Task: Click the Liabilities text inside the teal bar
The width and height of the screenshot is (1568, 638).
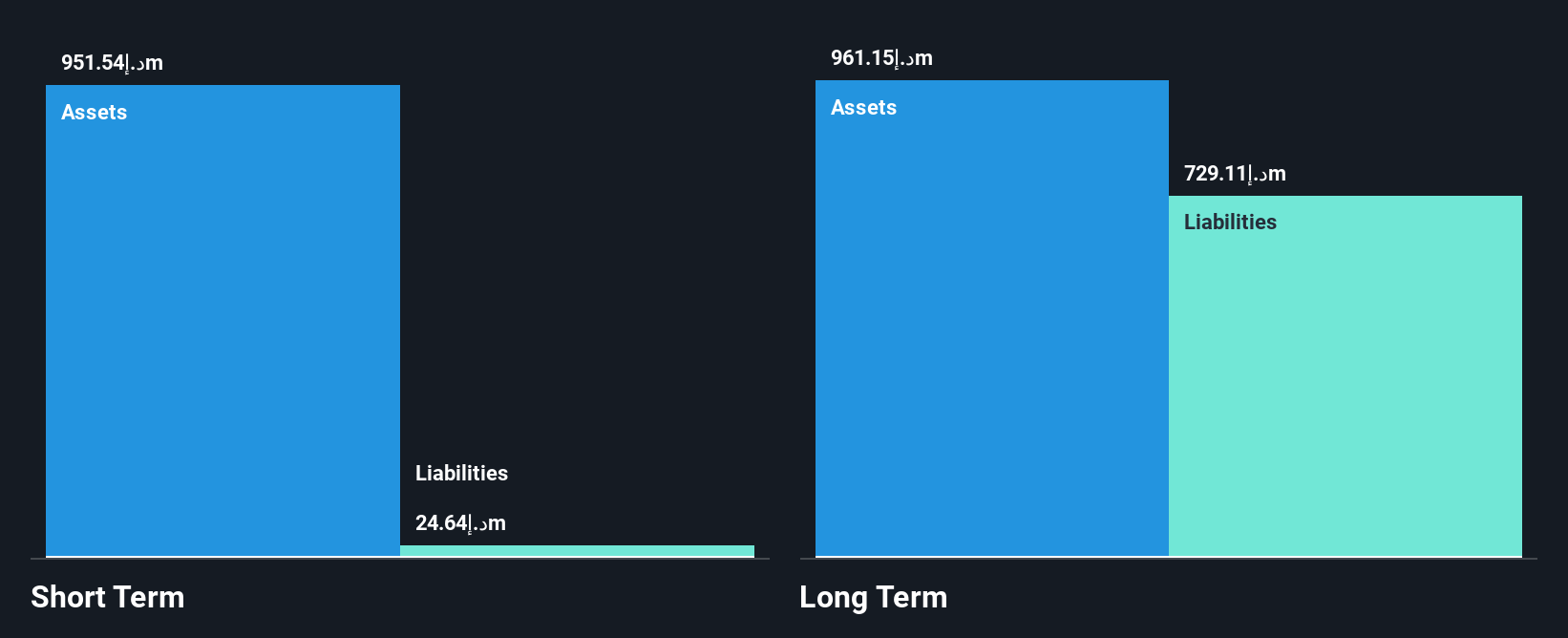Action: coord(1230,223)
